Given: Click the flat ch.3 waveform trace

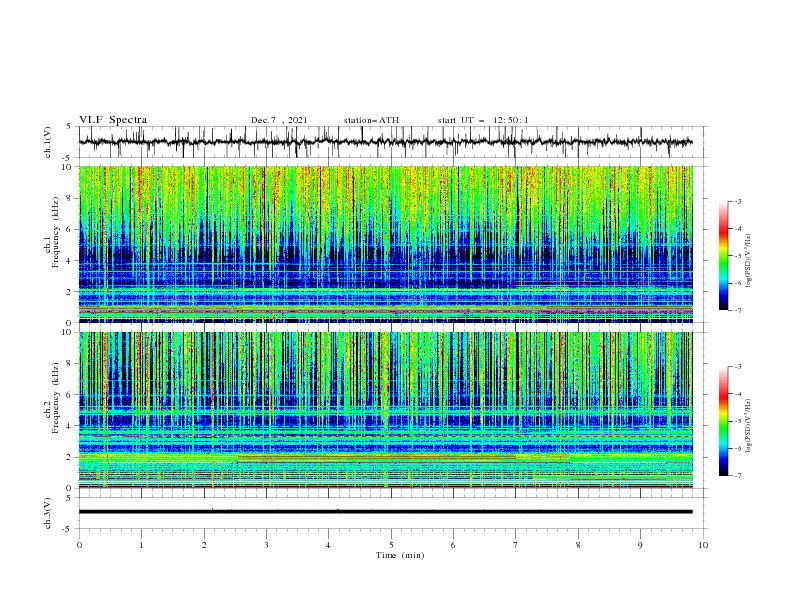Looking at the screenshot, I should (x=386, y=512).
